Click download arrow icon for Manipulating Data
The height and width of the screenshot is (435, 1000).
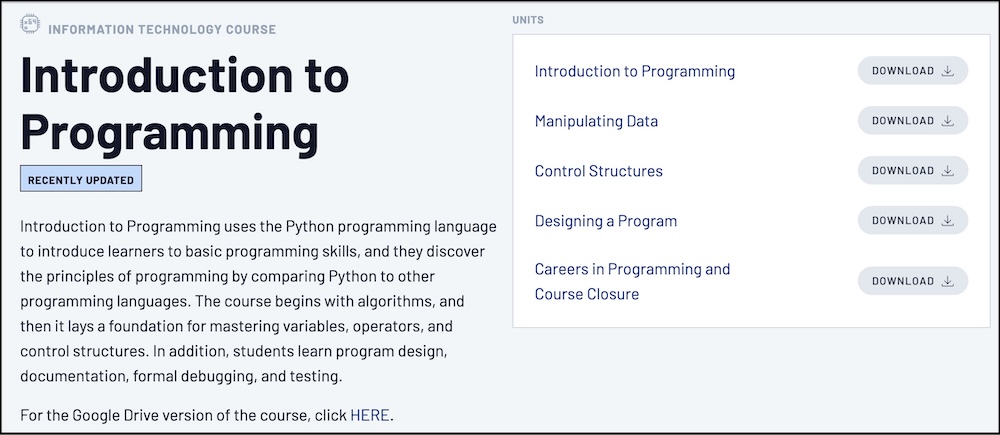click(x=948, y=121)
